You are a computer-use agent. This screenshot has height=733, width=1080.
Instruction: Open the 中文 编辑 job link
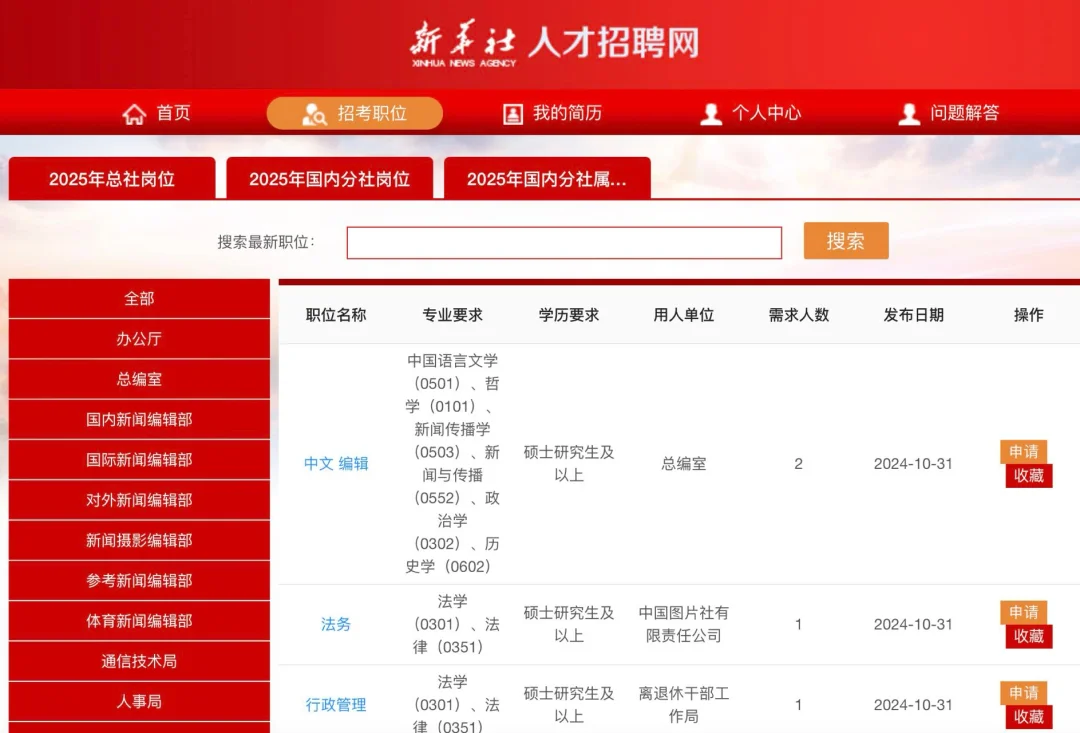click(x=336, y=464)
